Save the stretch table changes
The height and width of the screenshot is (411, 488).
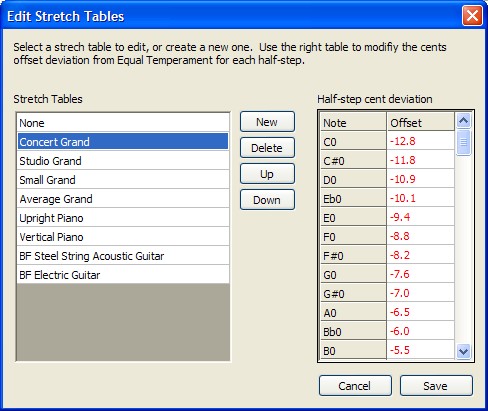[436, 386]
